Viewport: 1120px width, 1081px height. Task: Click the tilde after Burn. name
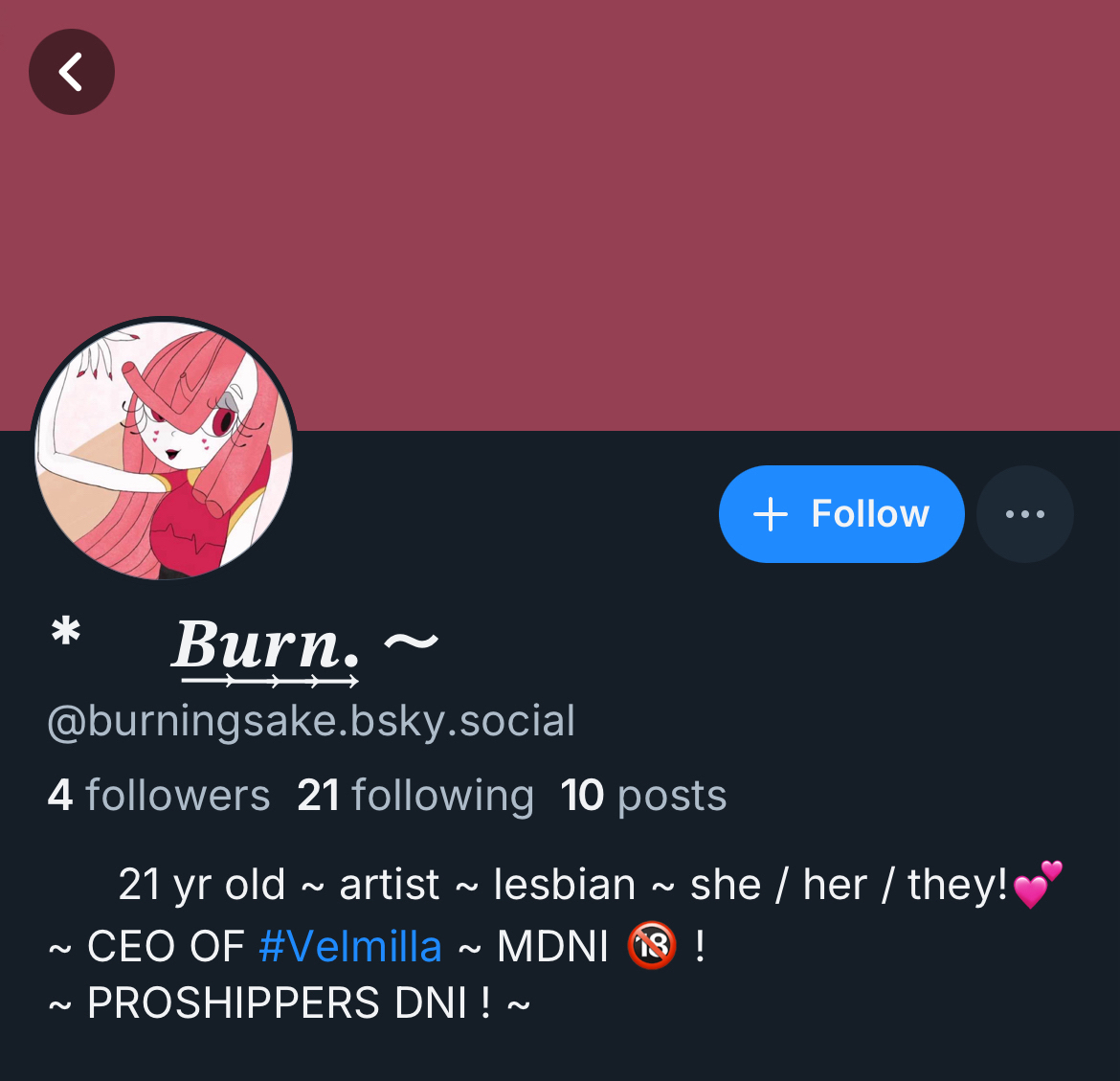[x=411, y=642]
